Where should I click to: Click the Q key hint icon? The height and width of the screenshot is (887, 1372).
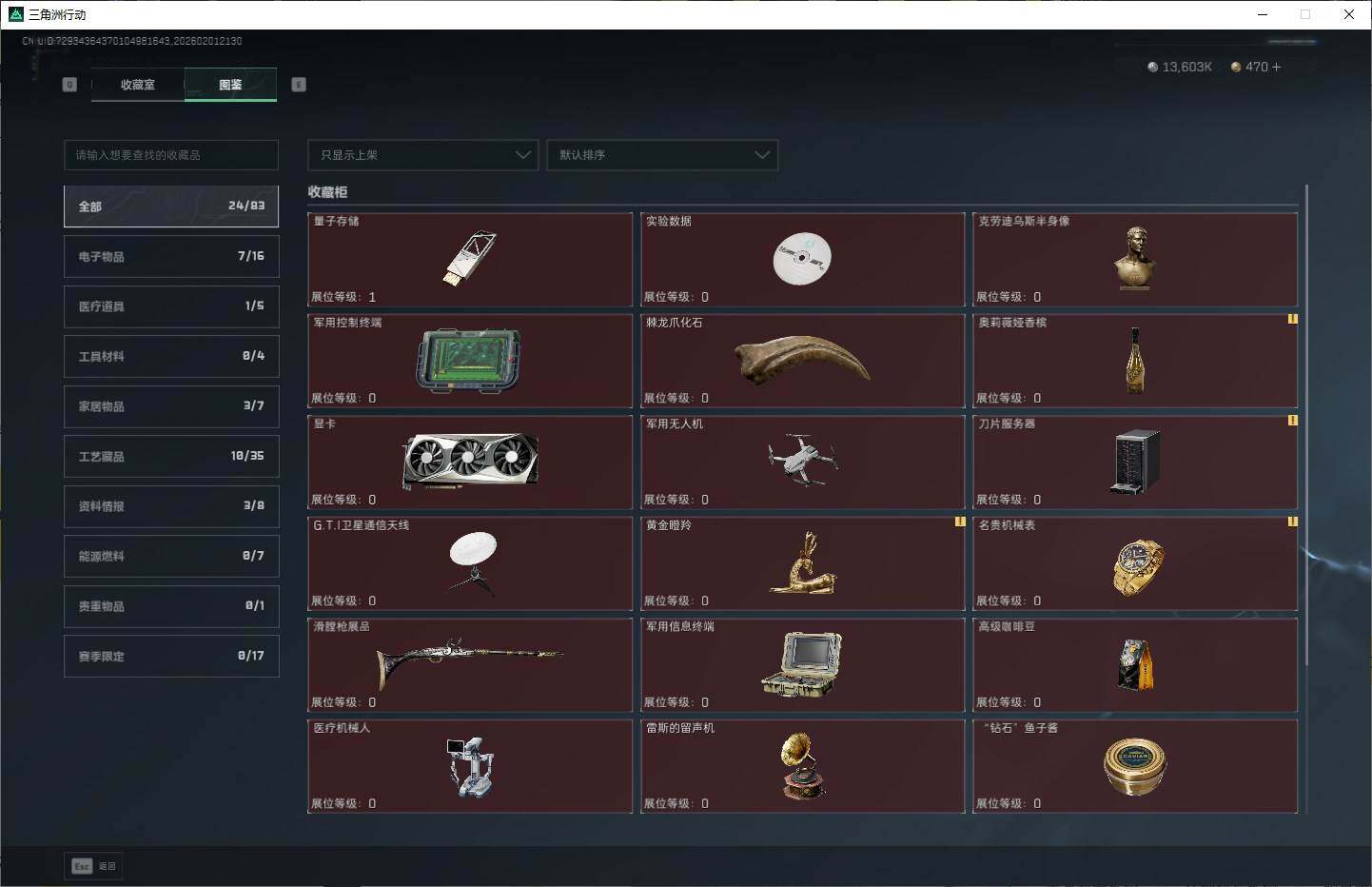click(69, 85)
